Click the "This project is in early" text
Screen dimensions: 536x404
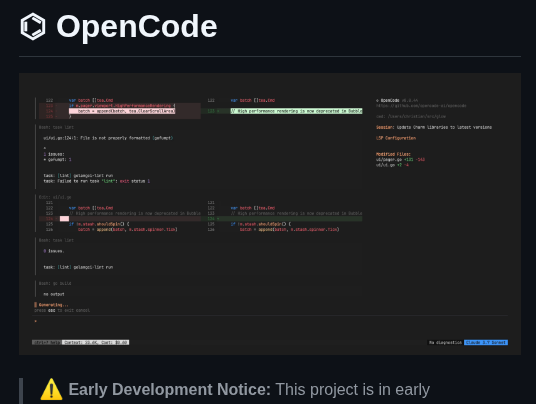tap(352, 390)
